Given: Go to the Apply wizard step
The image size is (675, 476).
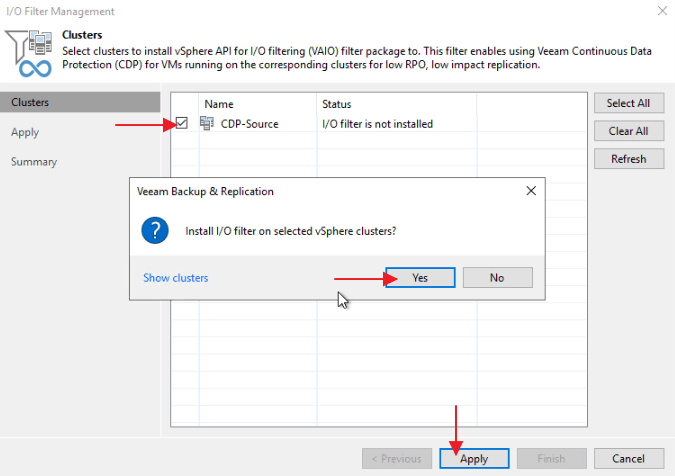Looking at the screenshot, I should [x=25, y=132].
